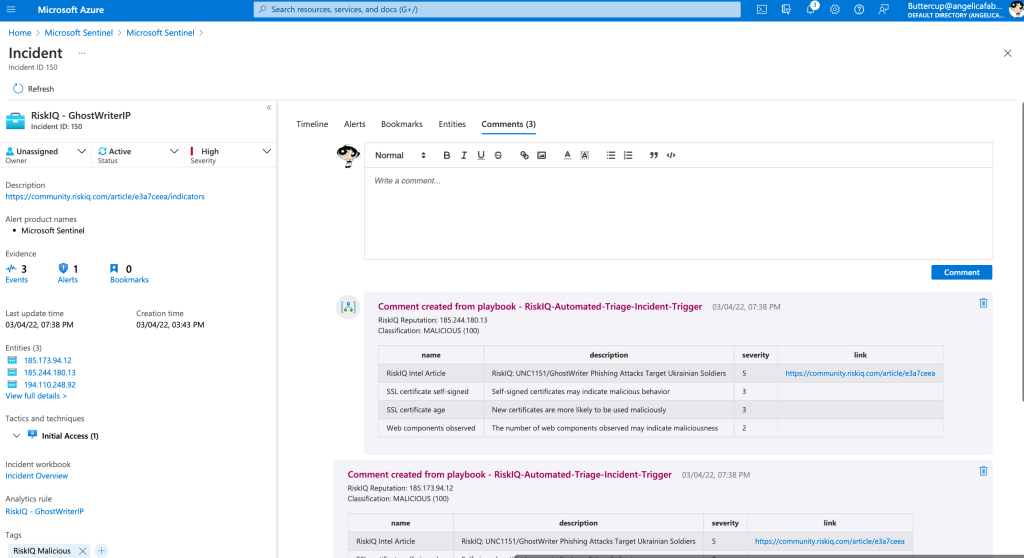Insert a link in the comment editor

click(x=524, y=155)
